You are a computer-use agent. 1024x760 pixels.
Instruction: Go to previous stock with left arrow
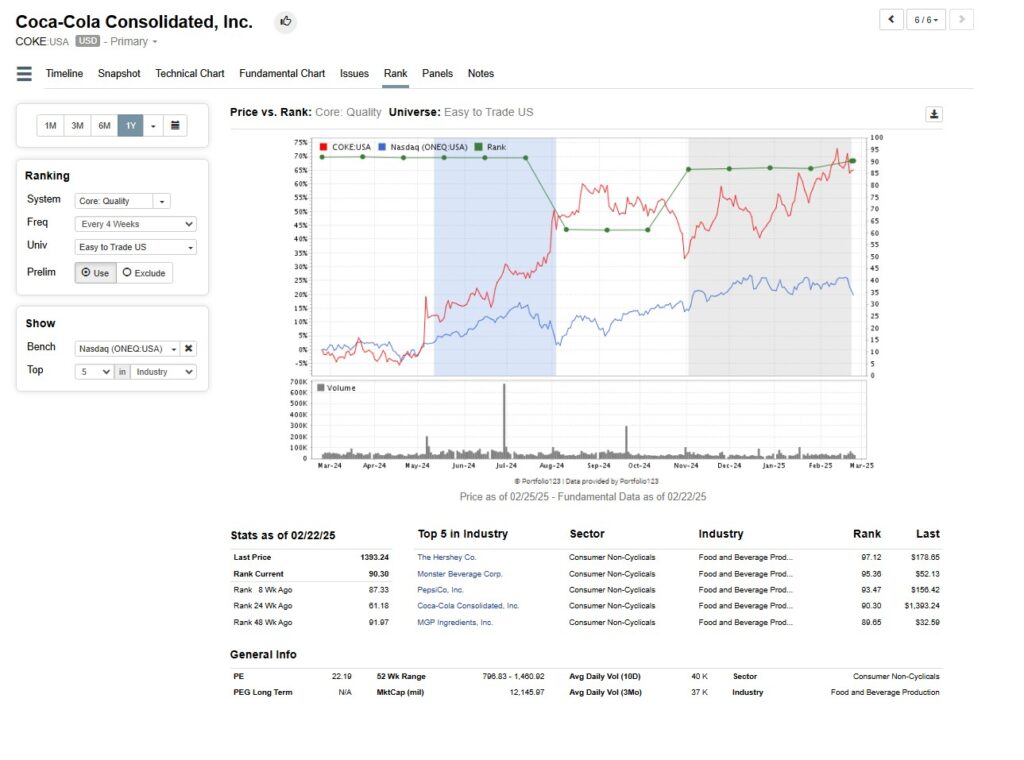[x=891, y=20]
